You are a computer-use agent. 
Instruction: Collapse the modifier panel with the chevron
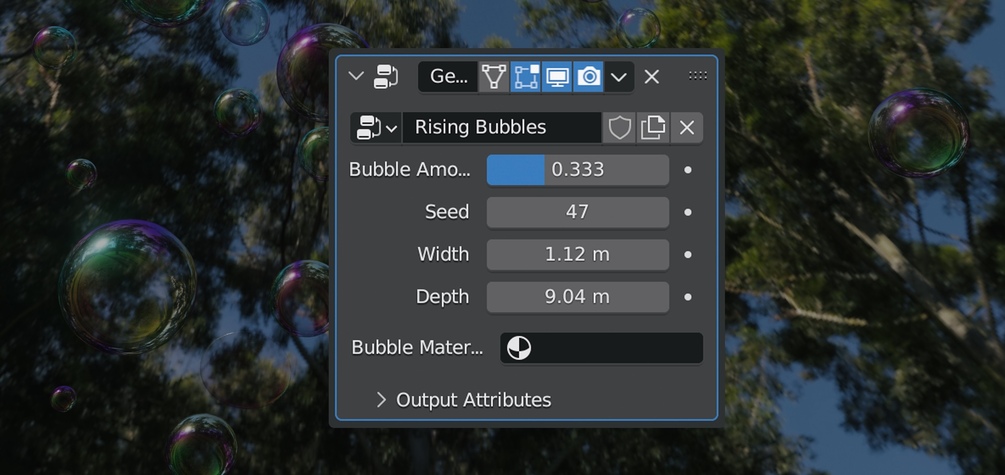[356, 77]
